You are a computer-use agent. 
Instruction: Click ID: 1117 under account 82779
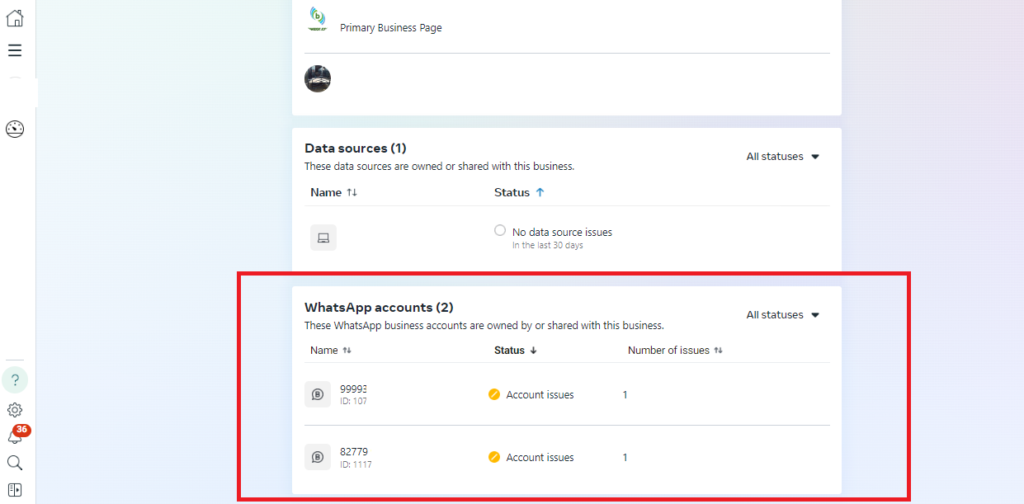click(x=356, y=465)
